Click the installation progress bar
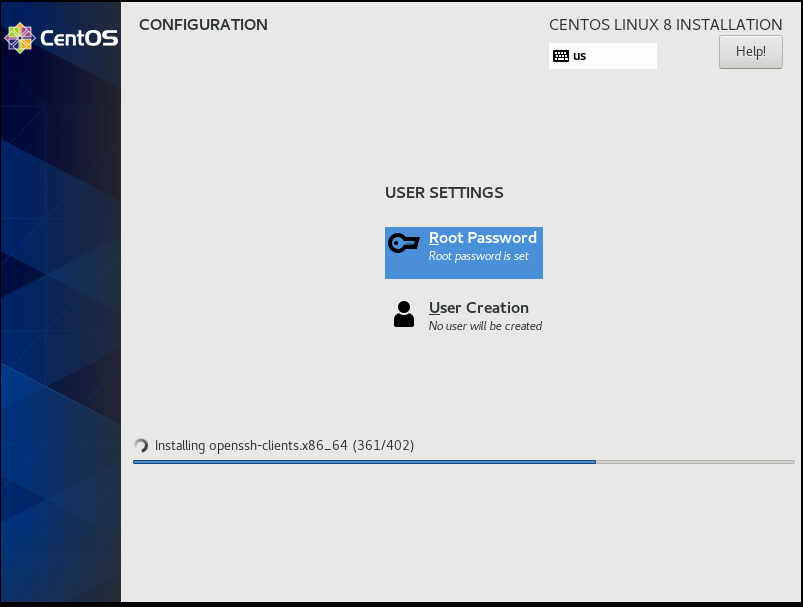Image resolution: width=803 pixels, height=607 pixels. click(x=463, y=462)
